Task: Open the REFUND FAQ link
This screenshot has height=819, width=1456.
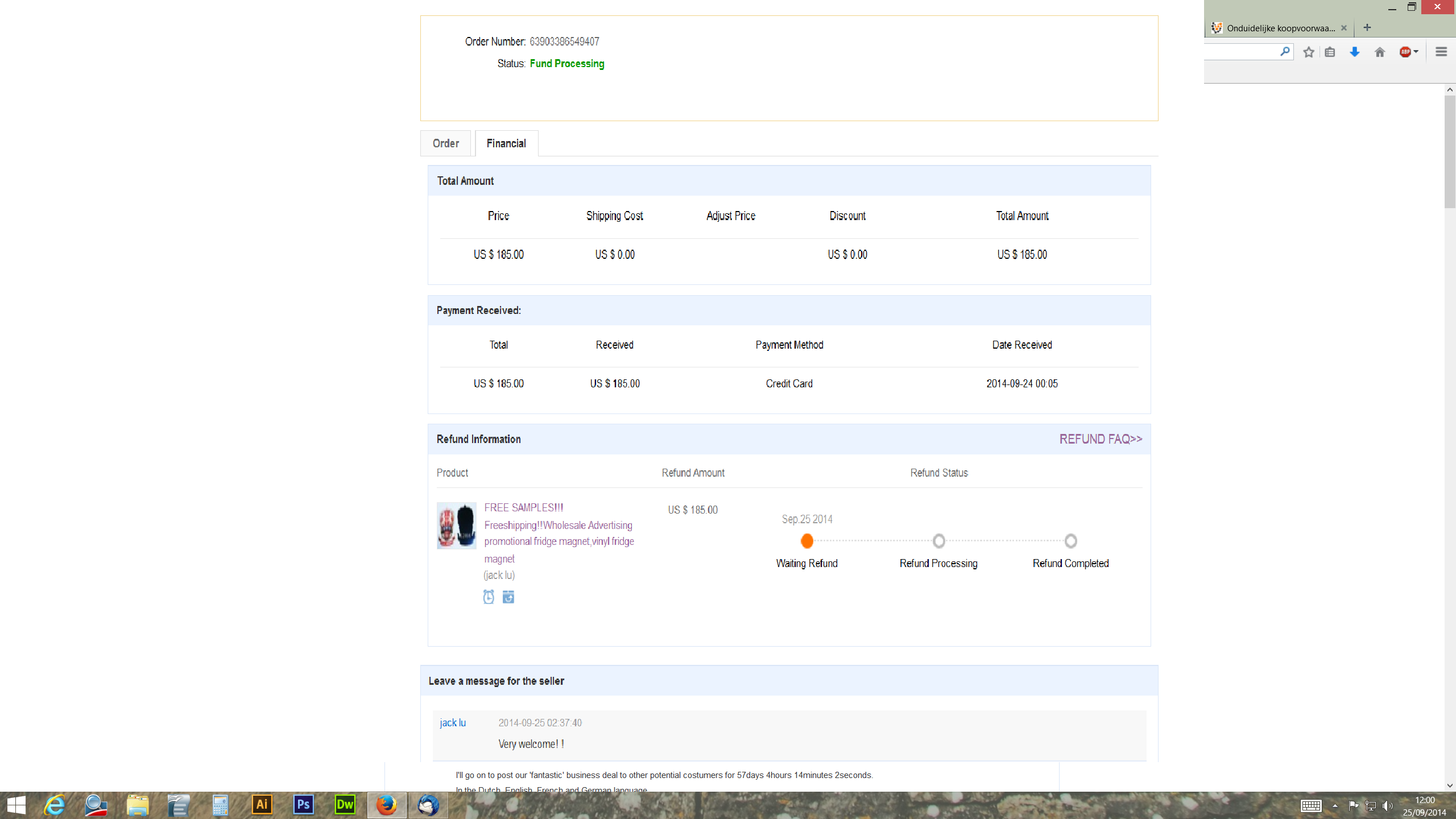Action: [1100, 439]
